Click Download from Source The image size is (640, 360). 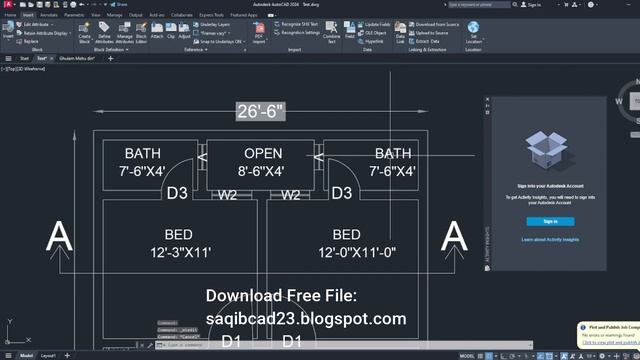click(434, 24)
